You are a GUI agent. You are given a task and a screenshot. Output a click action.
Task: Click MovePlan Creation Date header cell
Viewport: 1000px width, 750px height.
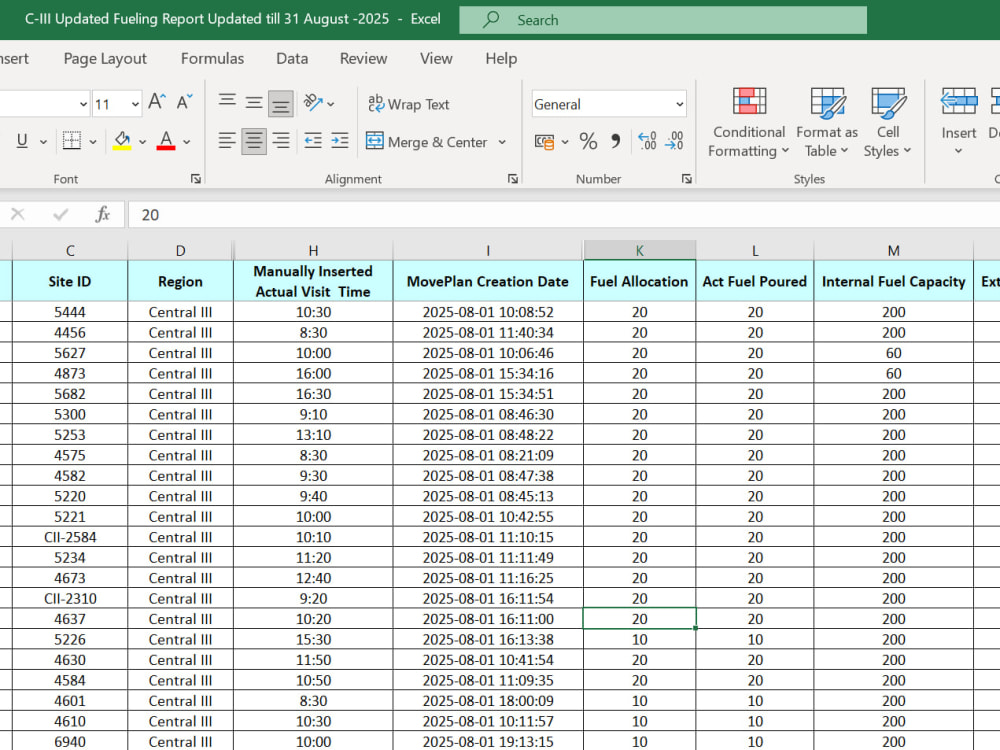[x=488, y=281]
